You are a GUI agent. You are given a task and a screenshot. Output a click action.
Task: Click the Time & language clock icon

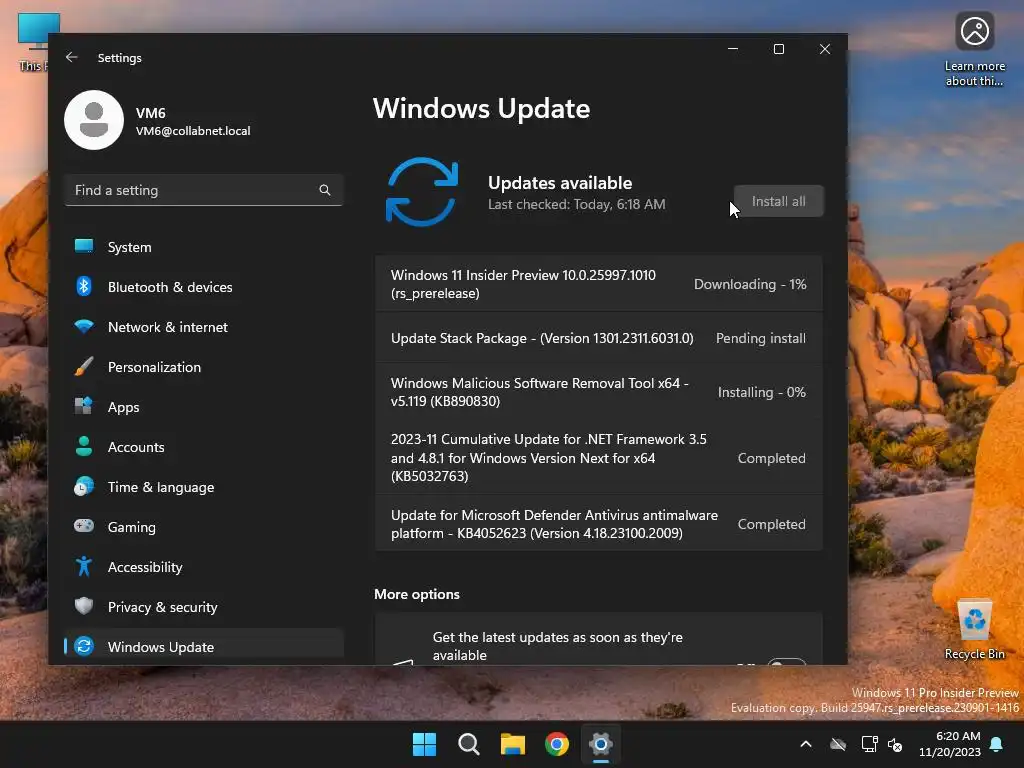tap(84, 487)
